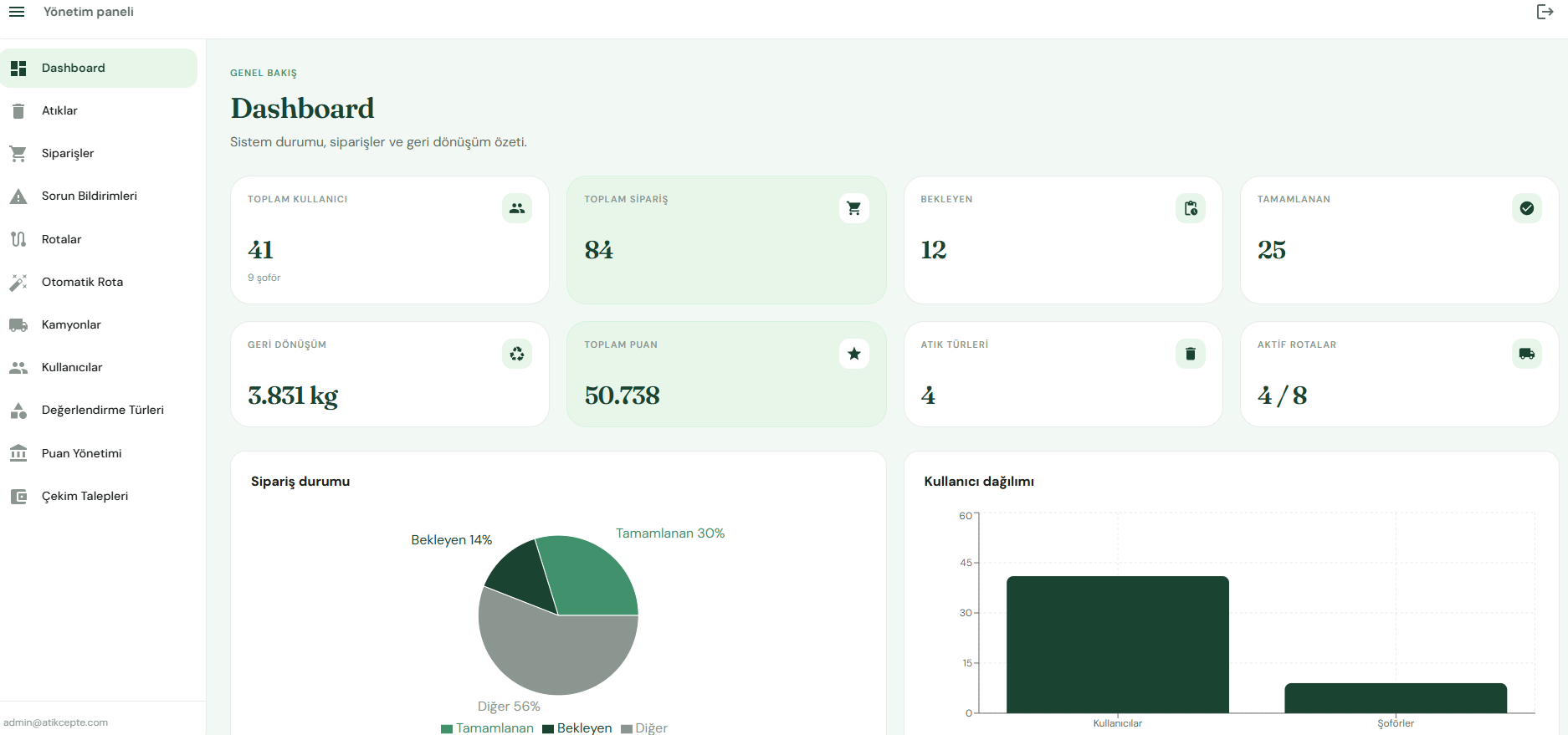The height and width of the screenshot is (735, 1568).
Task: Open Puan Yönetimi page
Action: tap(99, 453)
